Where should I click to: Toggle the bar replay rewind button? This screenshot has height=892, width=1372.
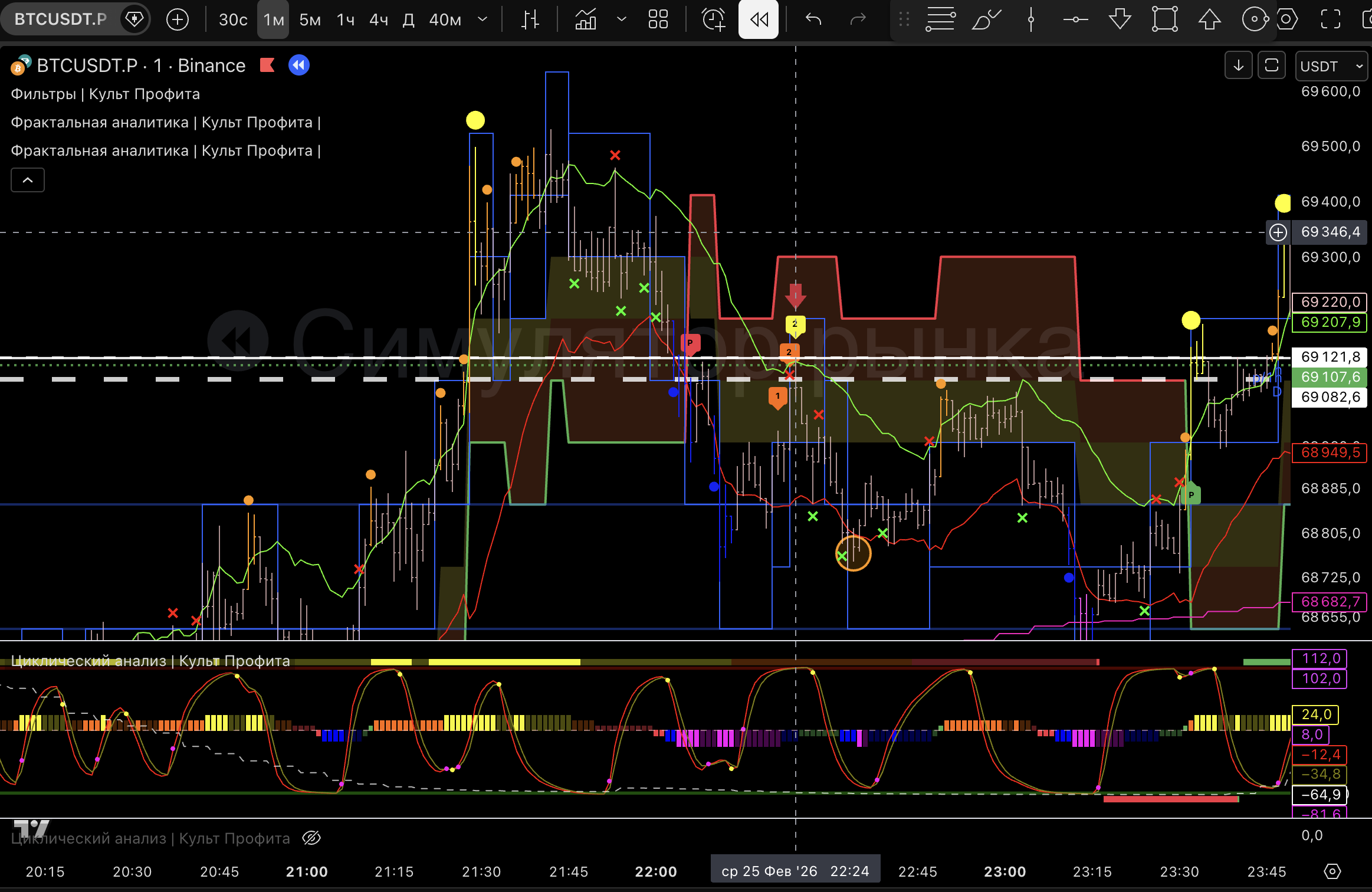click(759, 19)
